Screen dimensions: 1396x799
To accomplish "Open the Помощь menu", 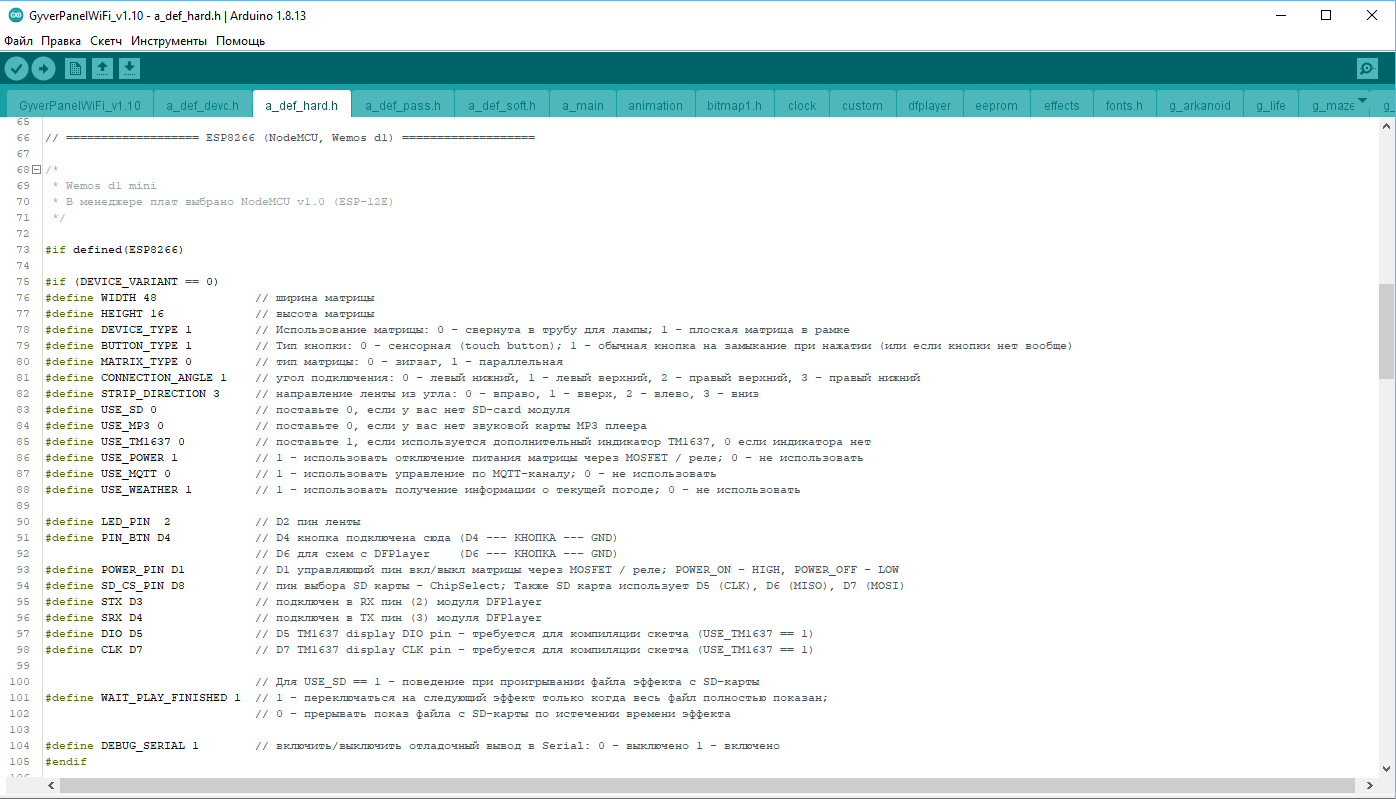I will pyautogui.click(x=240, y=41).
